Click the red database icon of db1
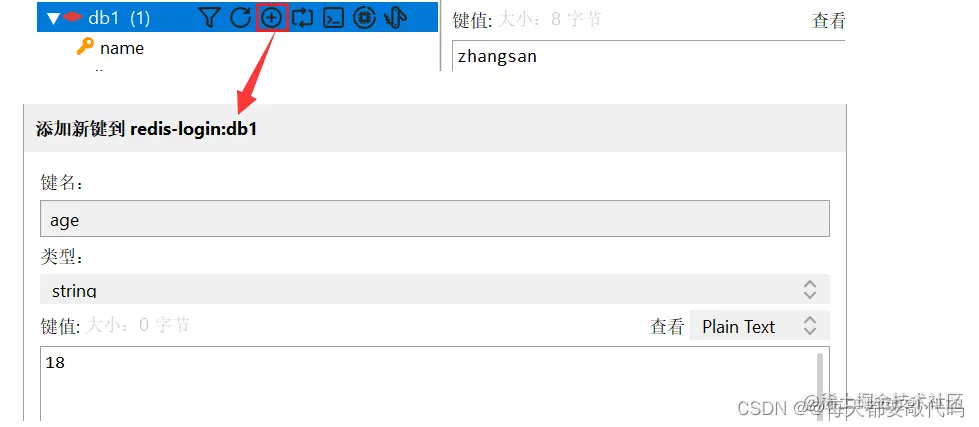This screenshot has height=427, width=979. click(72, 18)
